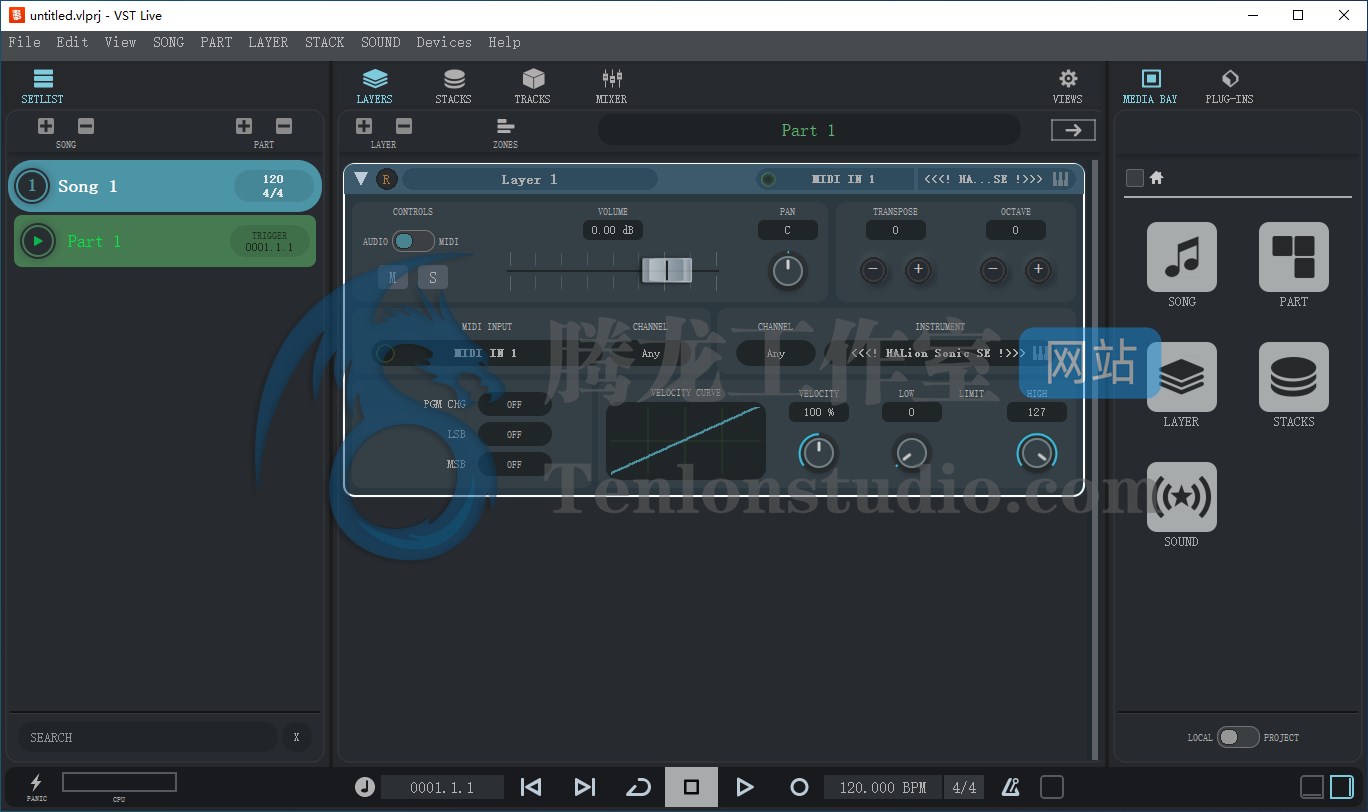Viewport: 1368px width, 812px height.
Task: Select the Media Bay tab icon
Action: click(x=1151, y=79)
